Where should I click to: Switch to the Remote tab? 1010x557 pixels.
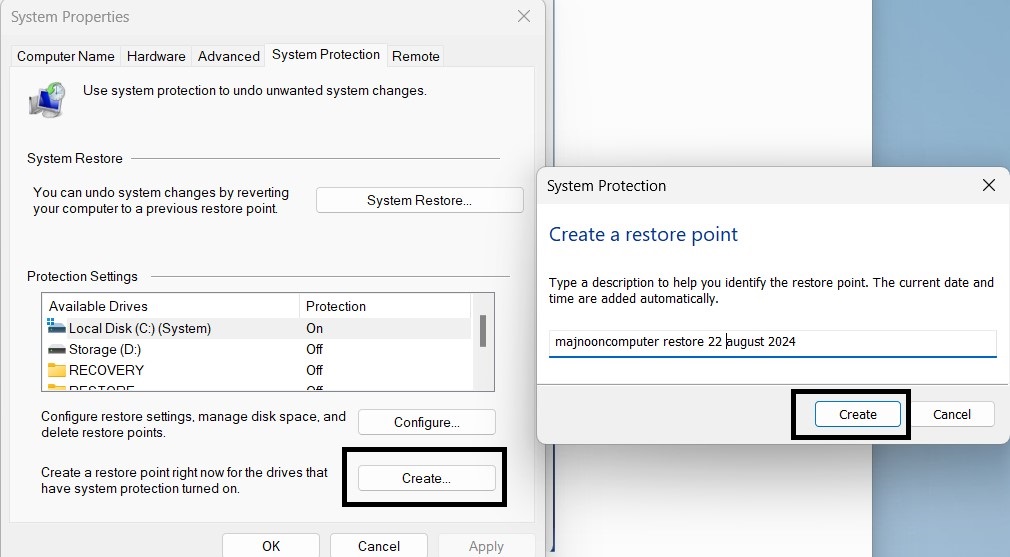point(415,56)
